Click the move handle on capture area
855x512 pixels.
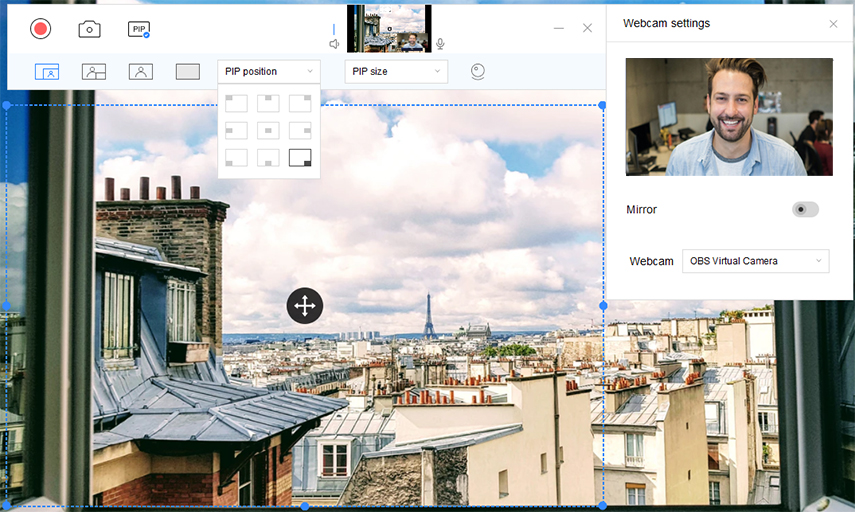(x=305, y=306)
